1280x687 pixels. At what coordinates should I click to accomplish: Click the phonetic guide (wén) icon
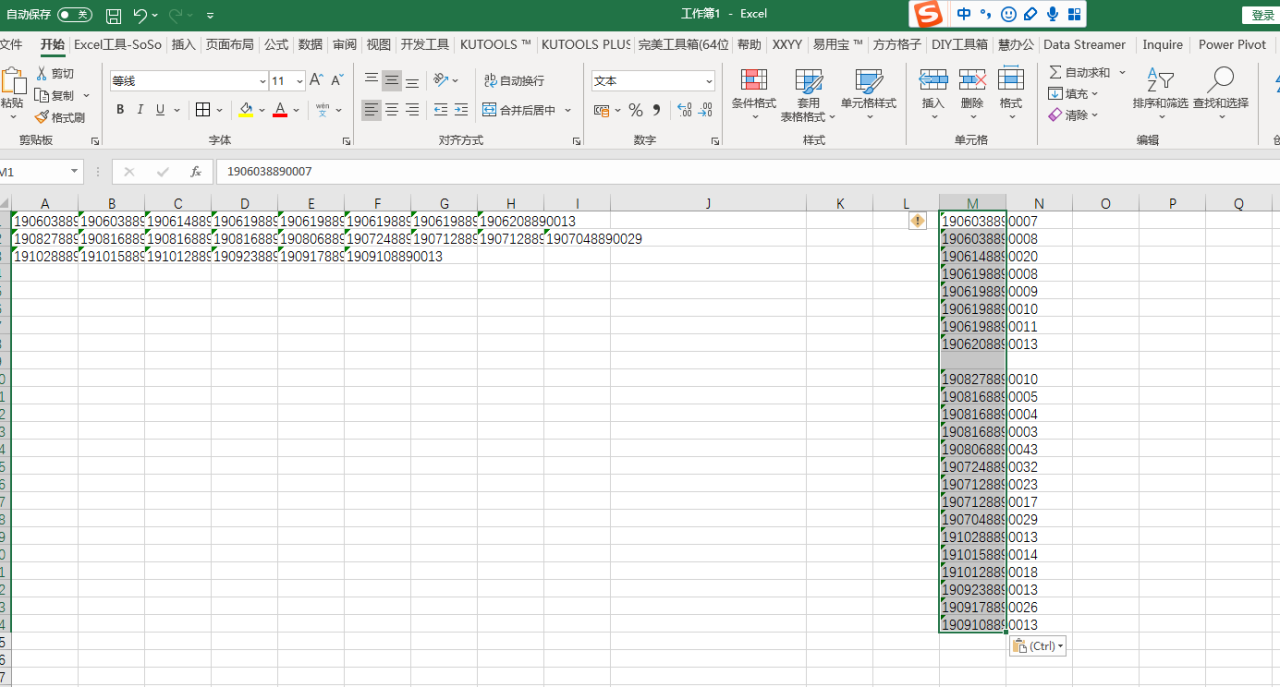(322, 110)
